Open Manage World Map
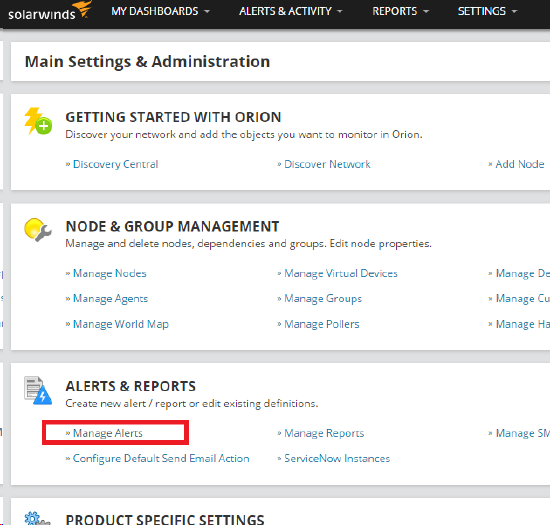Viewport: 550px width, 525px height. click(121, 324)
